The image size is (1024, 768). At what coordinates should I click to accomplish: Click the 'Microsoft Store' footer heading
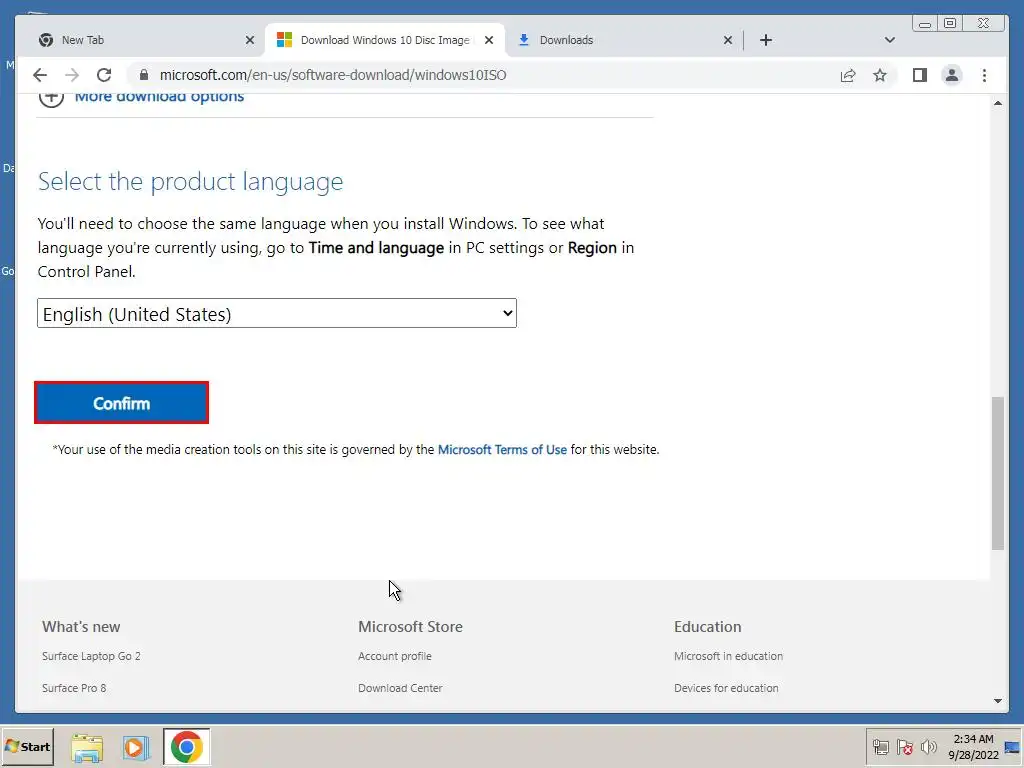click(x=410, y=626)
